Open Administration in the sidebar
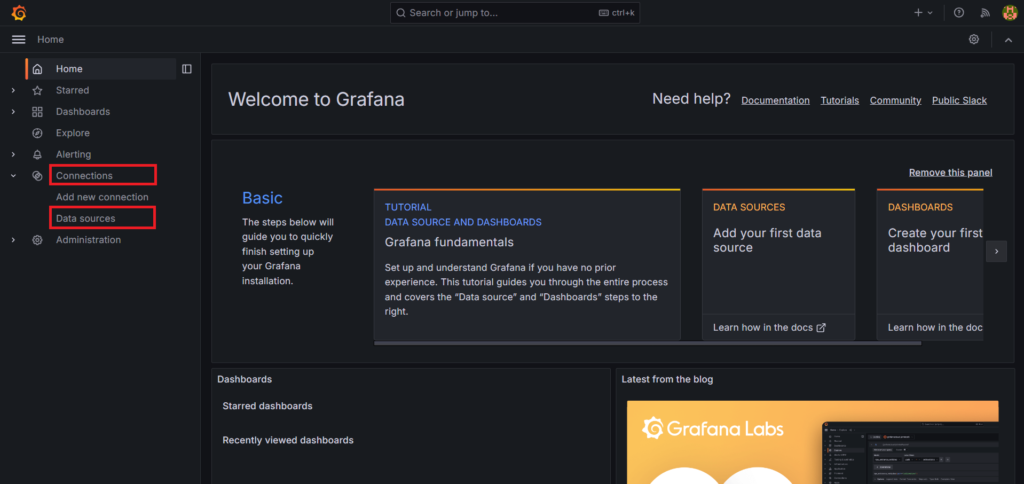 tap(88, 240)
